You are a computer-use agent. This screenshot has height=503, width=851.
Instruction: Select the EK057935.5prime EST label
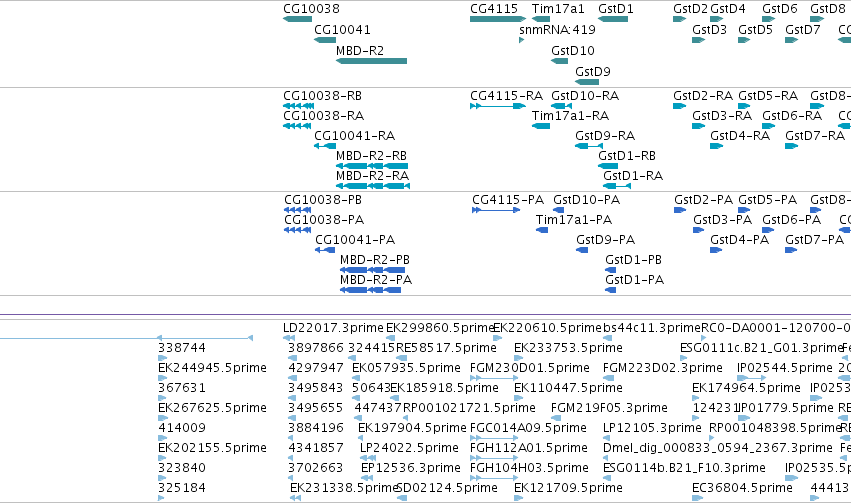coord(407,368)
